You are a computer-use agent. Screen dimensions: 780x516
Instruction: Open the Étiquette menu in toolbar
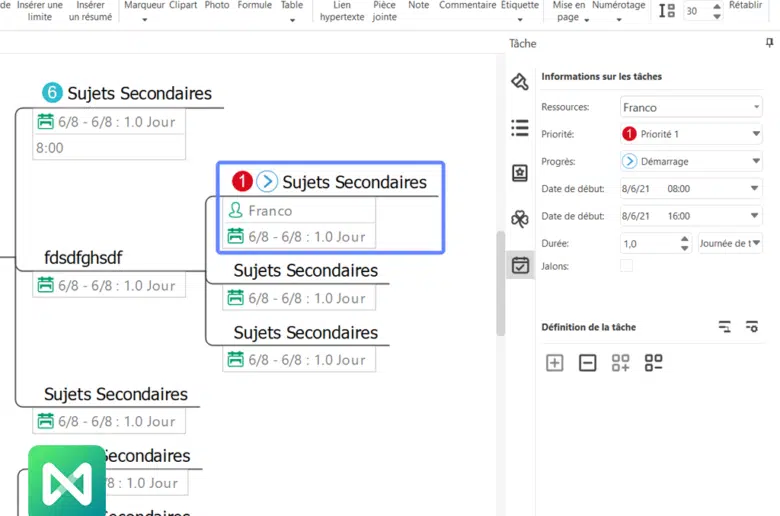[x=520, y=11]
